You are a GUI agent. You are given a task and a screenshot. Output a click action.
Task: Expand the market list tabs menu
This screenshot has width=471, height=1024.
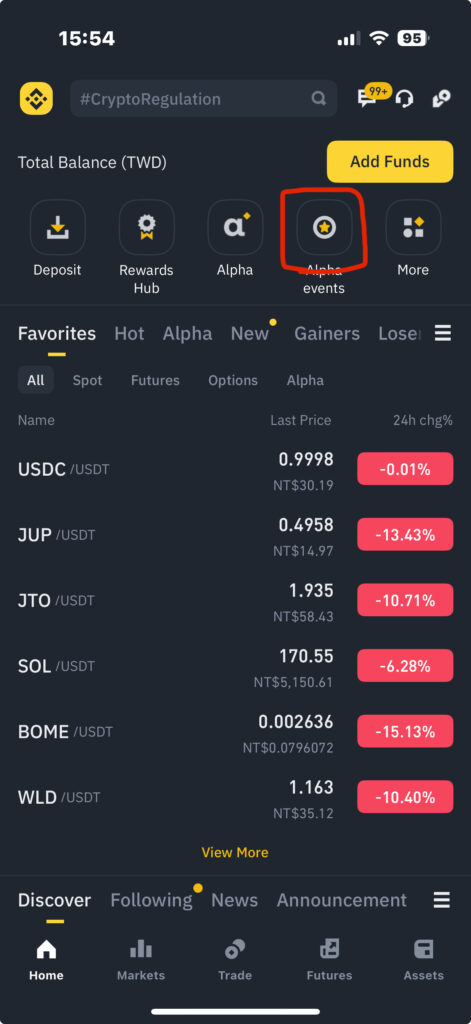tap(443, 334)
